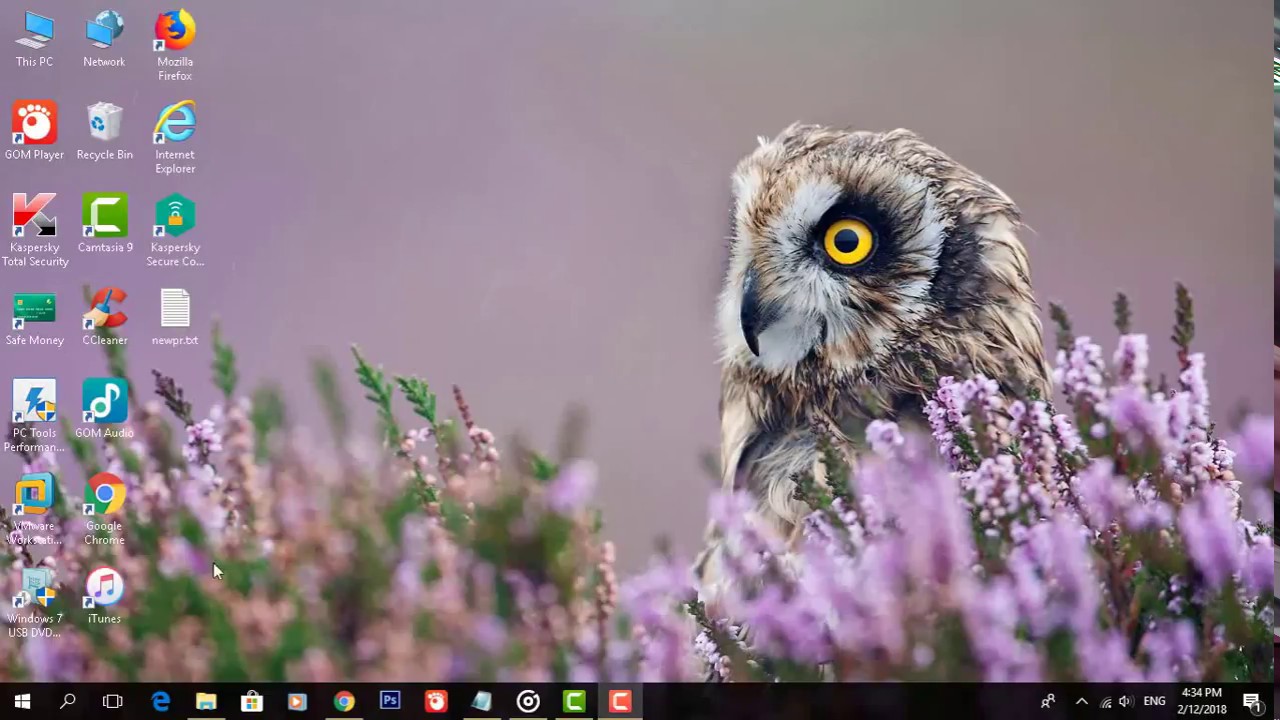Open the ENG language indicator
Screen dimensions: 1280x720
click(1154, 702)
